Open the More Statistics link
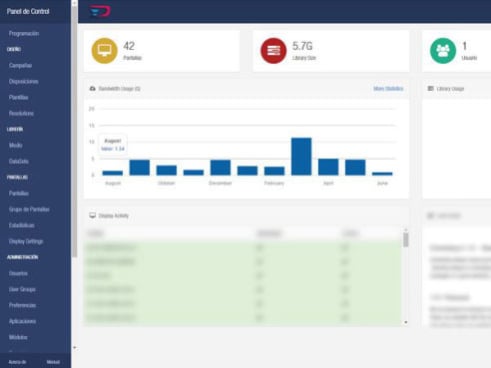This screenshot has height=368, width=491. tap(388, 89)
